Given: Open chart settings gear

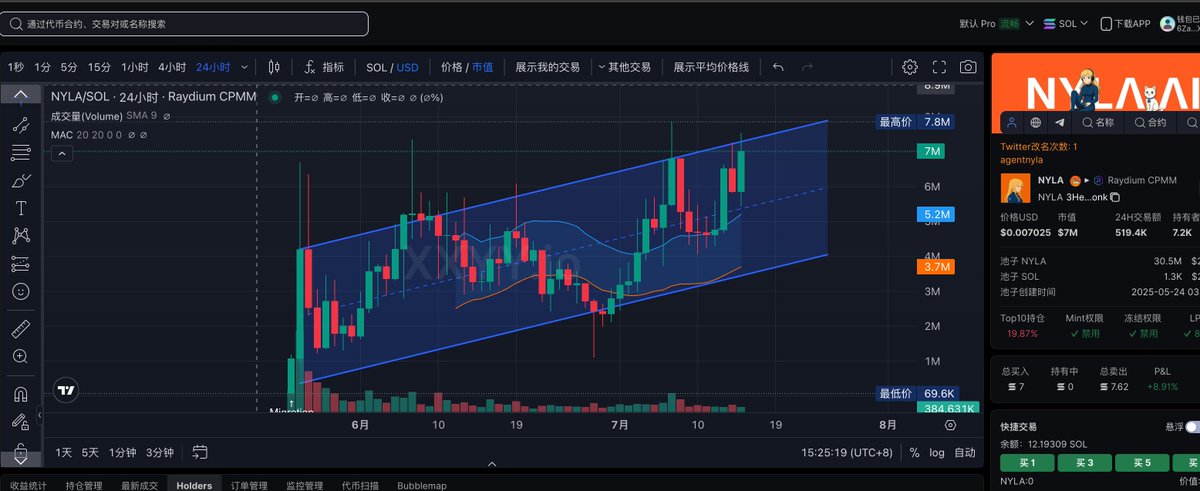Looking at the screenshot, I should click(x=909, y=67).
